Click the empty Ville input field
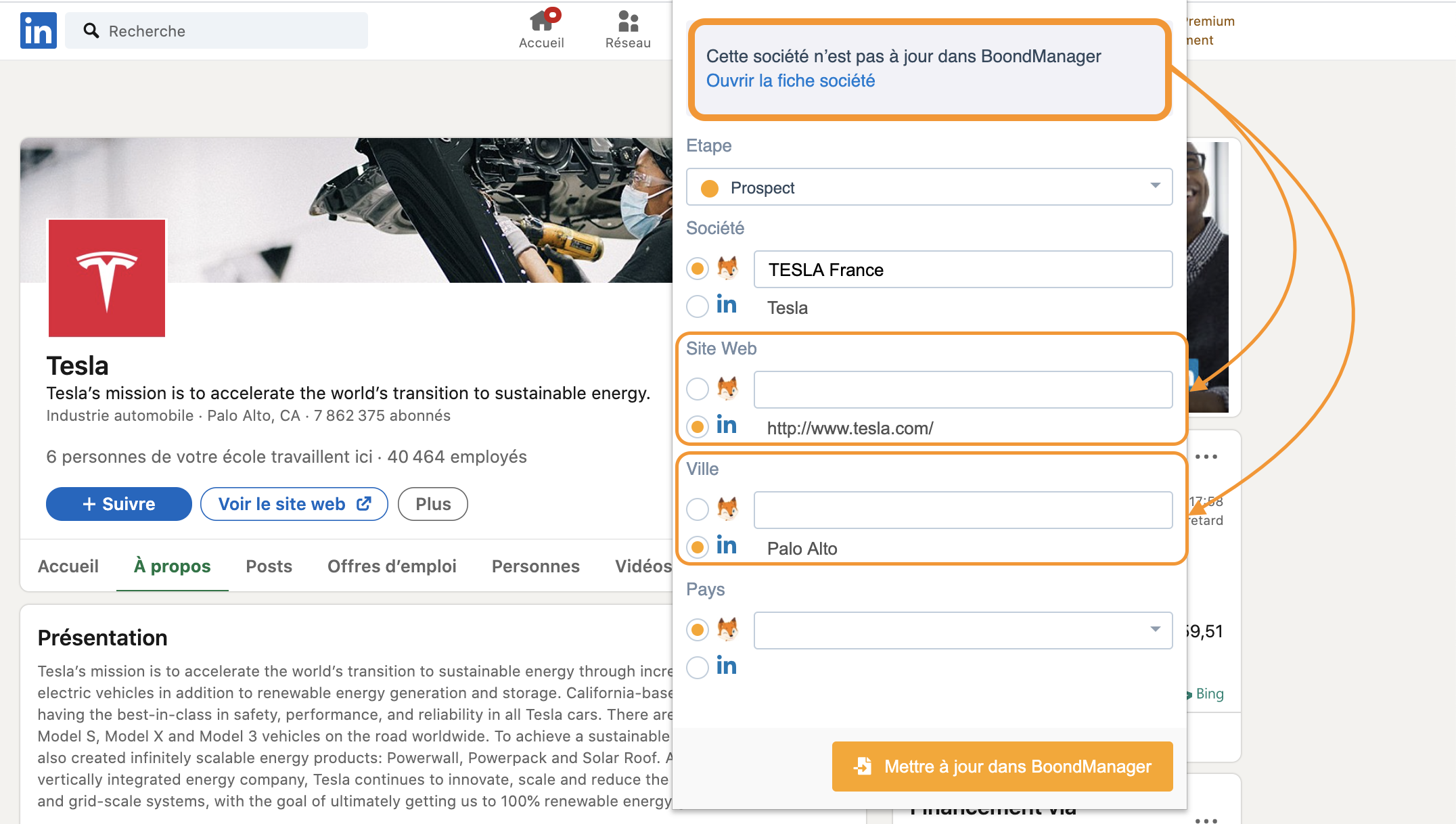The image size is (1456, 824). [x=963, y=510]
